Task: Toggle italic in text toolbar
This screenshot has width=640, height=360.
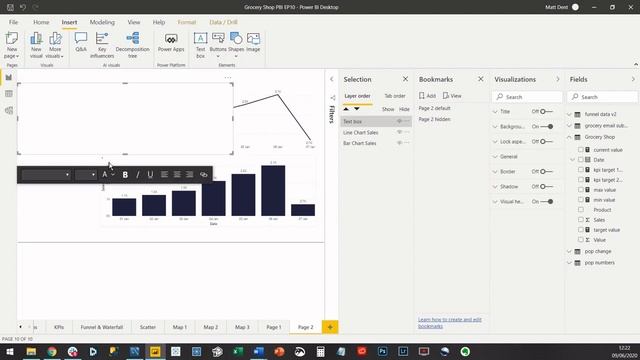Action: 138,175
